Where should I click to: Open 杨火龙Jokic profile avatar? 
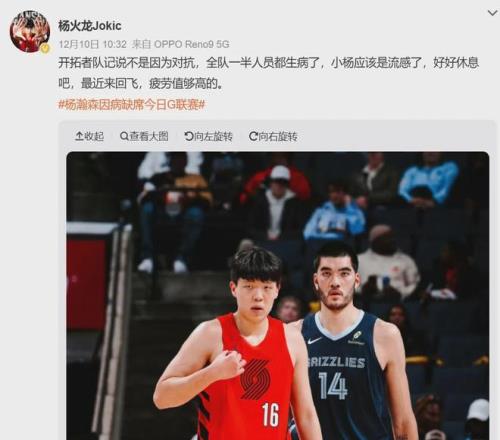click(x=30, y=31)
